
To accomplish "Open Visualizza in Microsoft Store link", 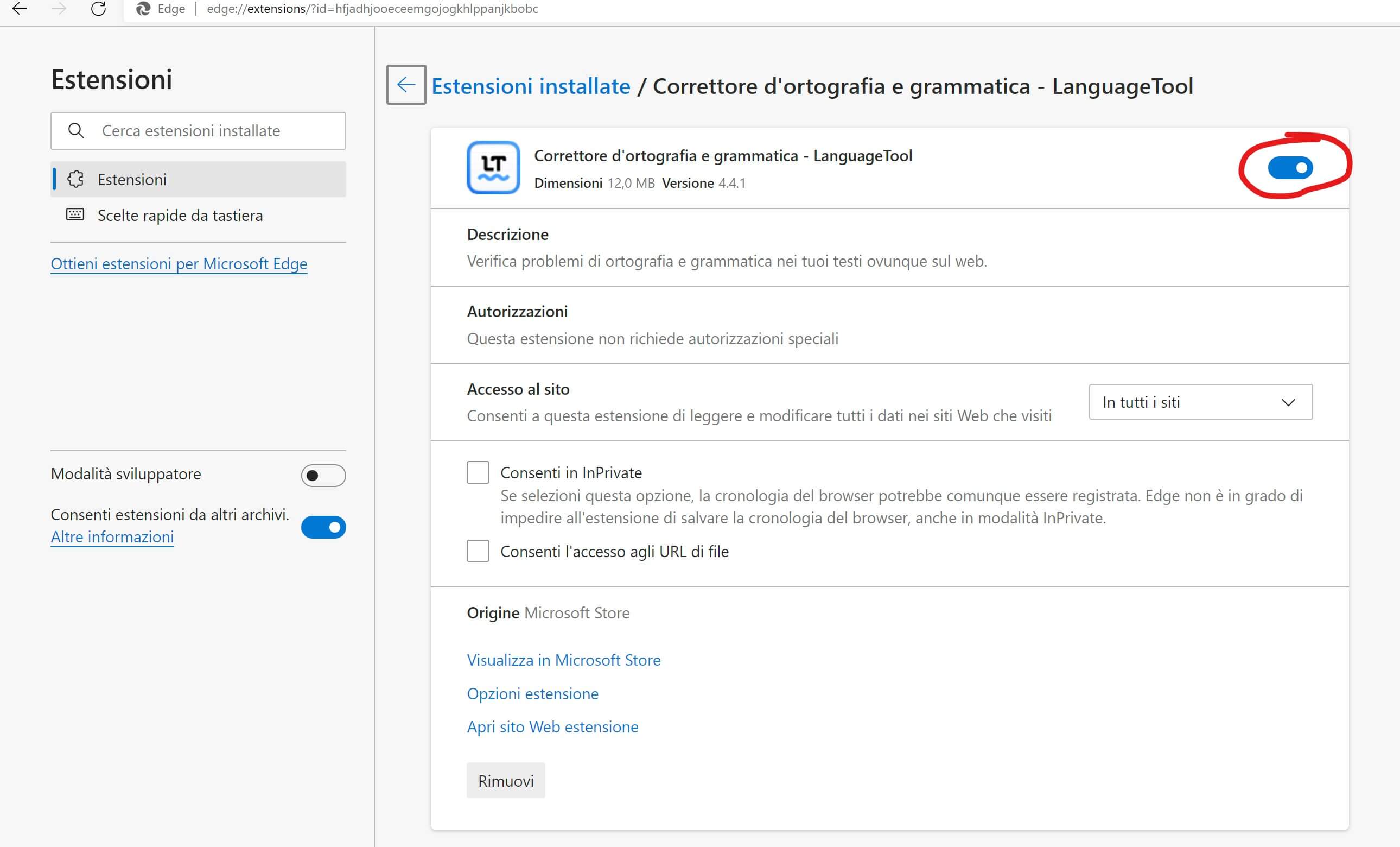I will 563,660.
